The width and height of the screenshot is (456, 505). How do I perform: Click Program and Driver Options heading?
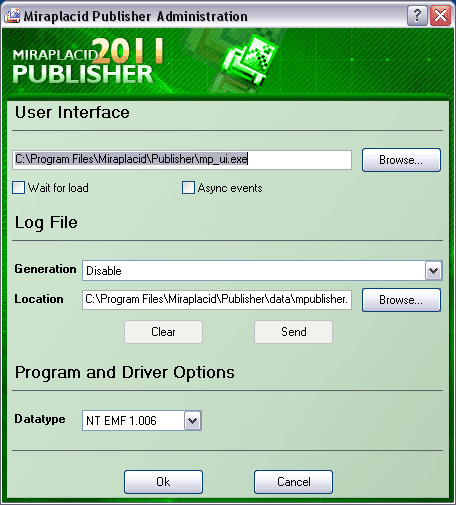tap(125, 373)
